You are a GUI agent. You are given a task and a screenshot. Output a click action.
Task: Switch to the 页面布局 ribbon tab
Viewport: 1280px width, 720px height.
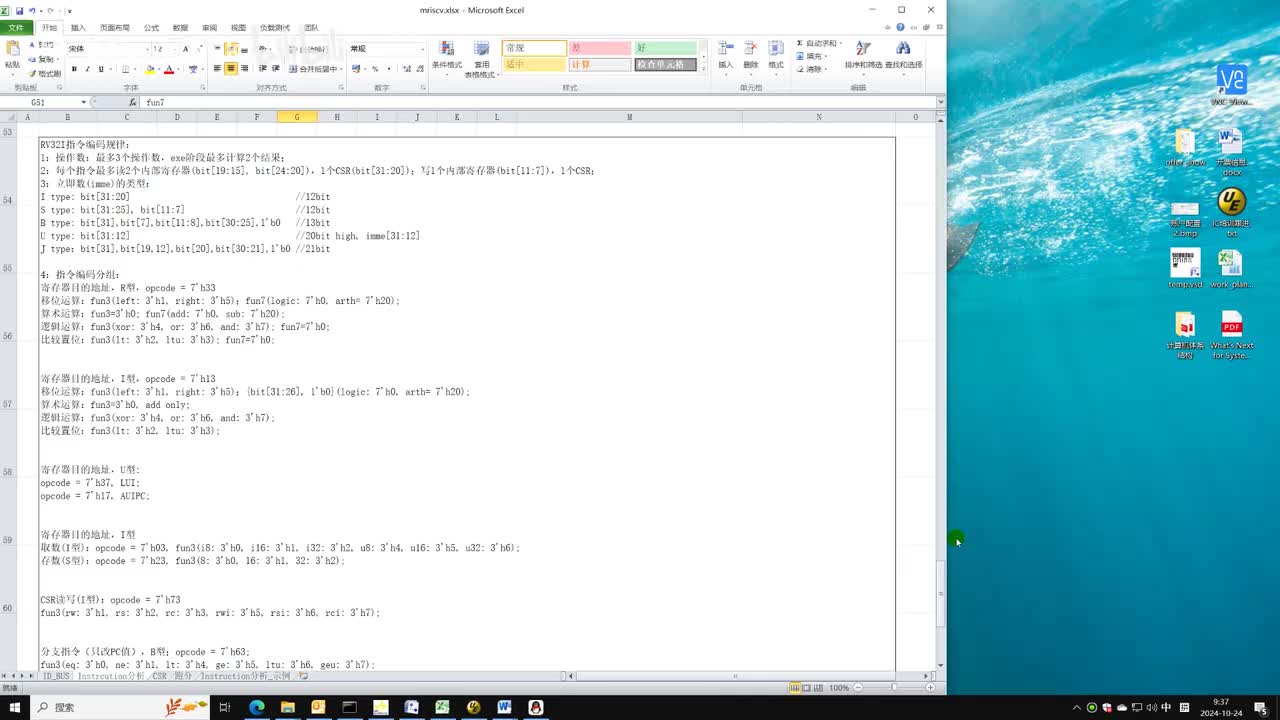click(x=115, y=28)
